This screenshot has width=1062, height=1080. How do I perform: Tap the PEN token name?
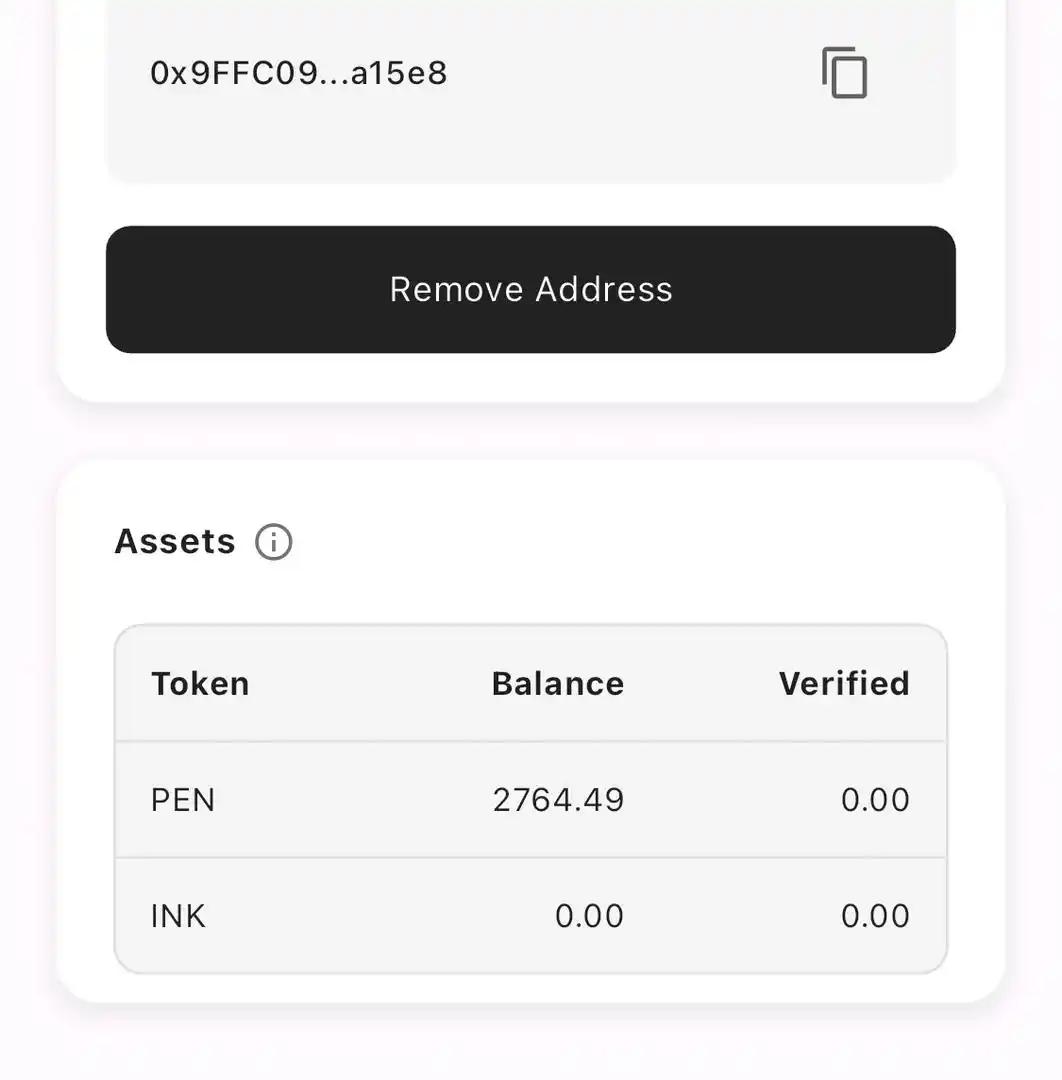[x=183, y=800]
